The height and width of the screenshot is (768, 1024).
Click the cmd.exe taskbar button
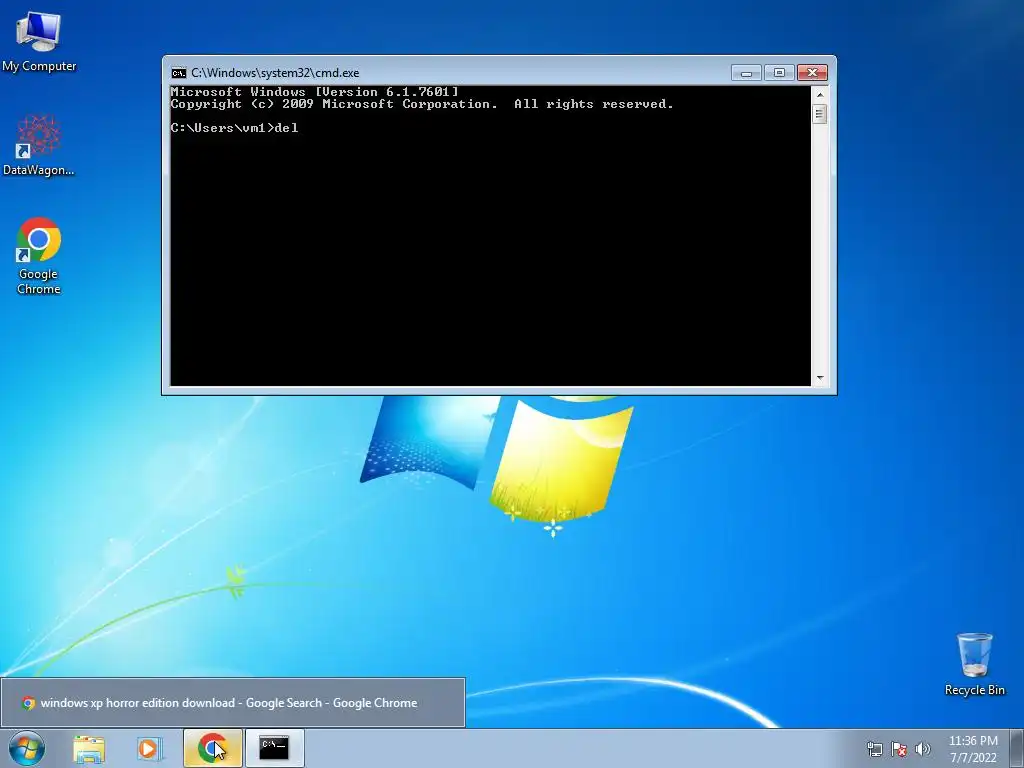tap(274, 748)
